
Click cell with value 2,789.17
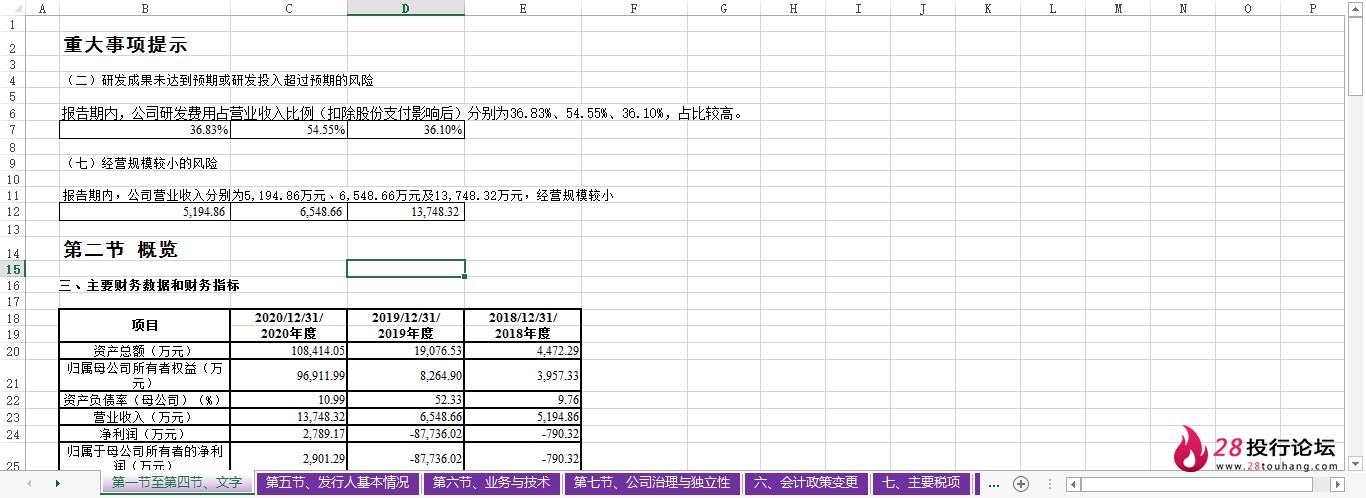coord(289,434)
